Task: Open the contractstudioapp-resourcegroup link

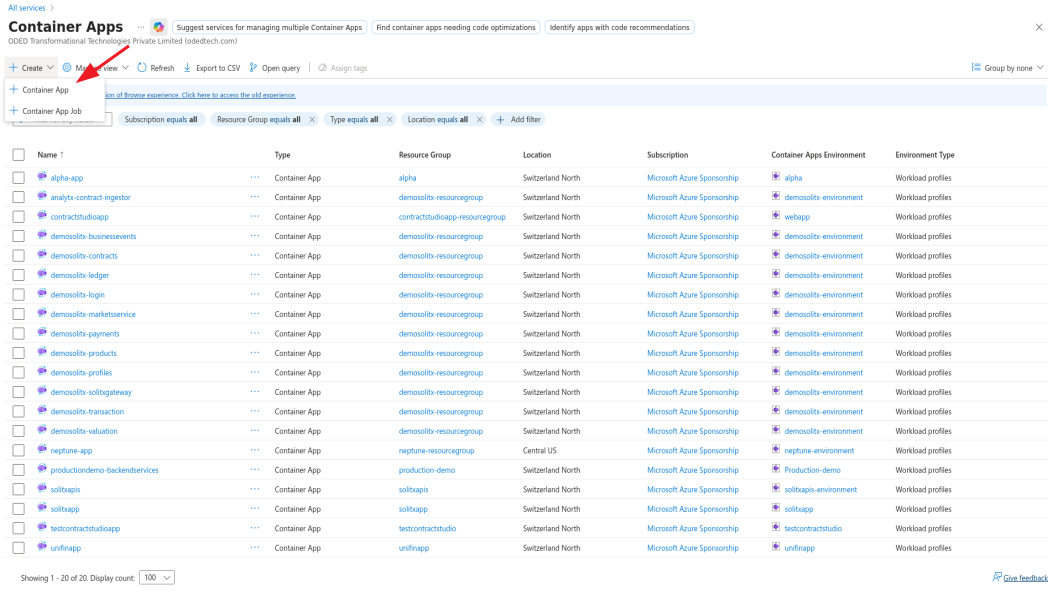Action: 452,217
